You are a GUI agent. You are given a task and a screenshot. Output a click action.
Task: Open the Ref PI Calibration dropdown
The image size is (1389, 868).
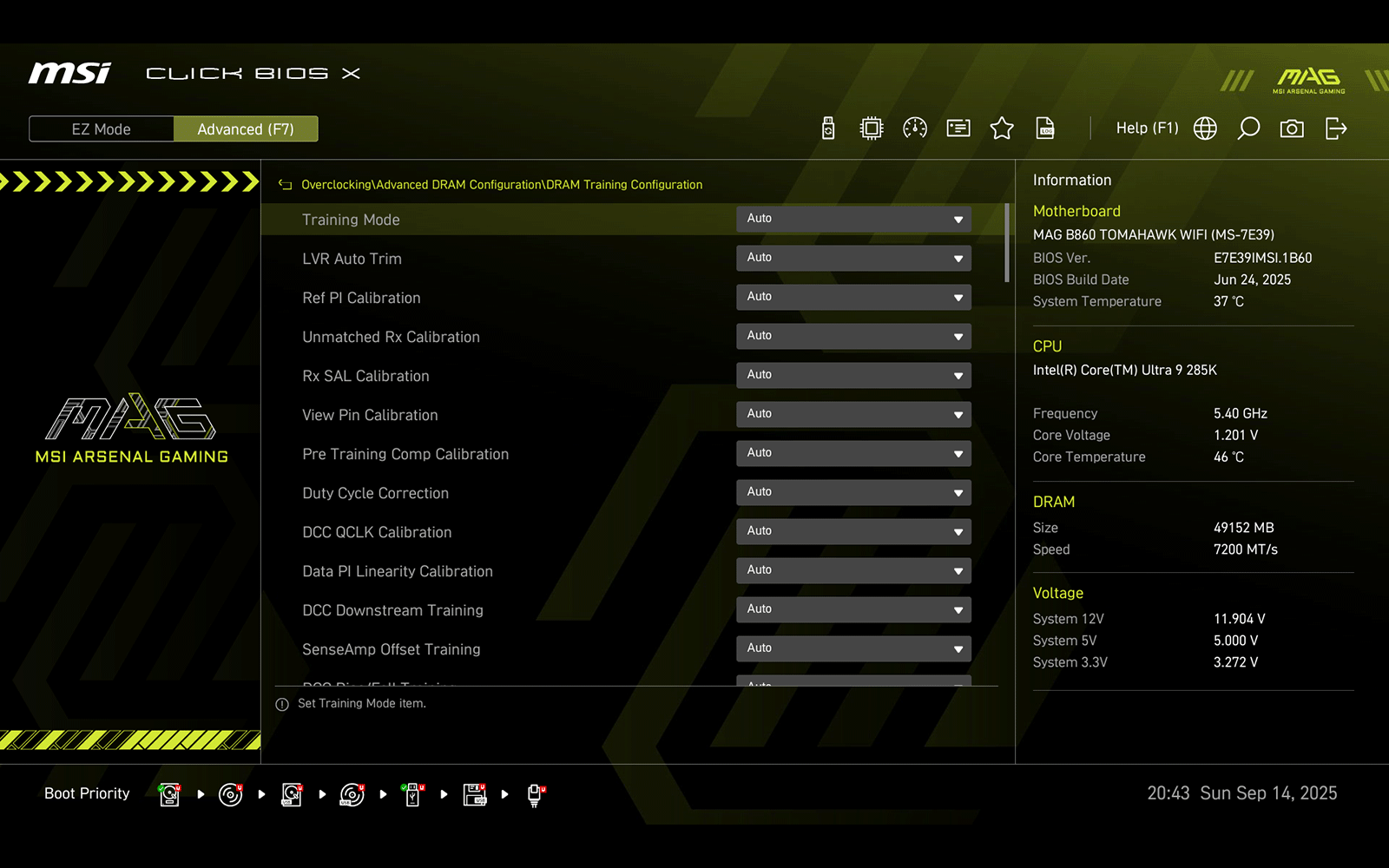tap(853, 297)
